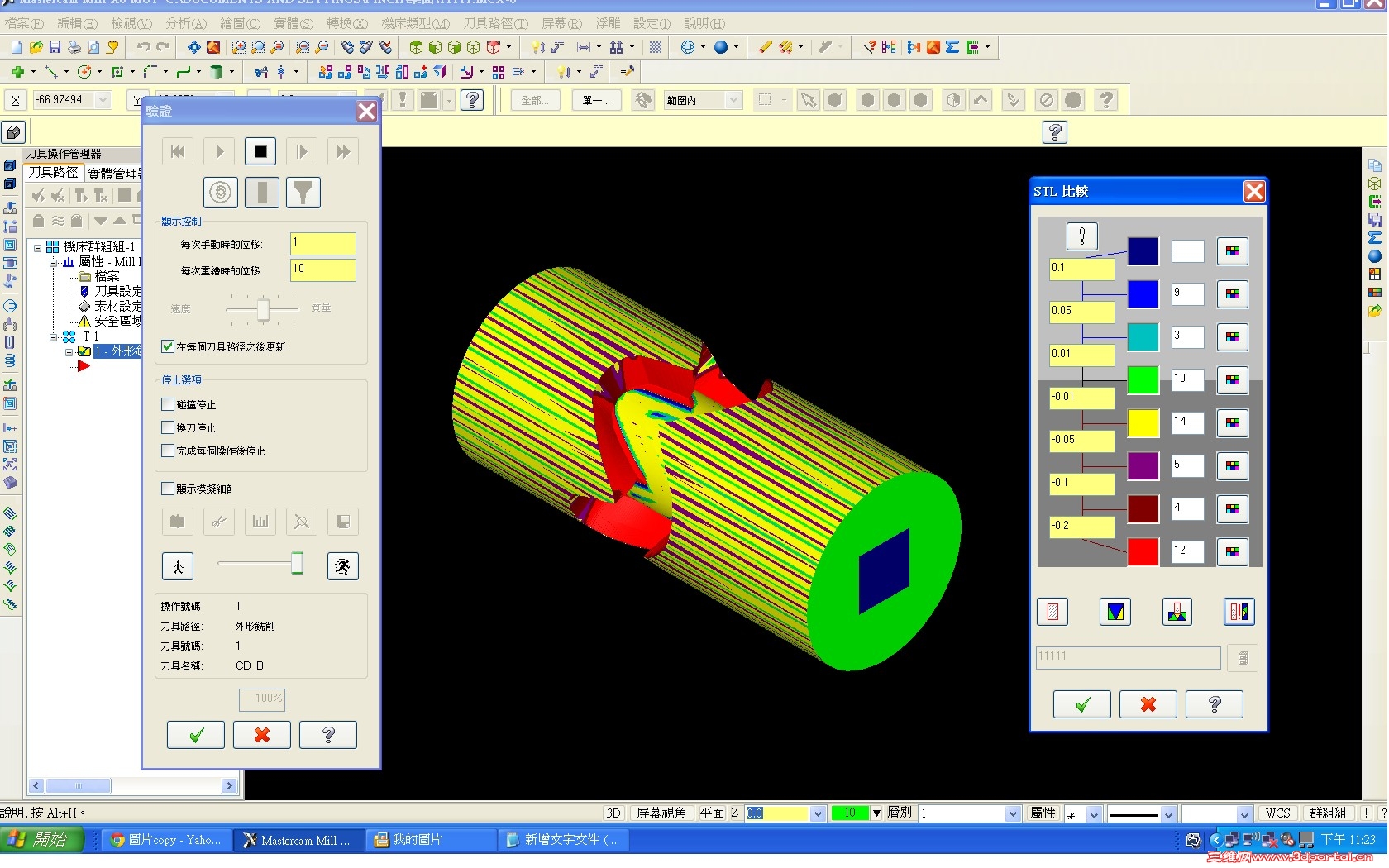Enable stop on collision checkbox
The image size is (1389, 868).
click(168, 405)
